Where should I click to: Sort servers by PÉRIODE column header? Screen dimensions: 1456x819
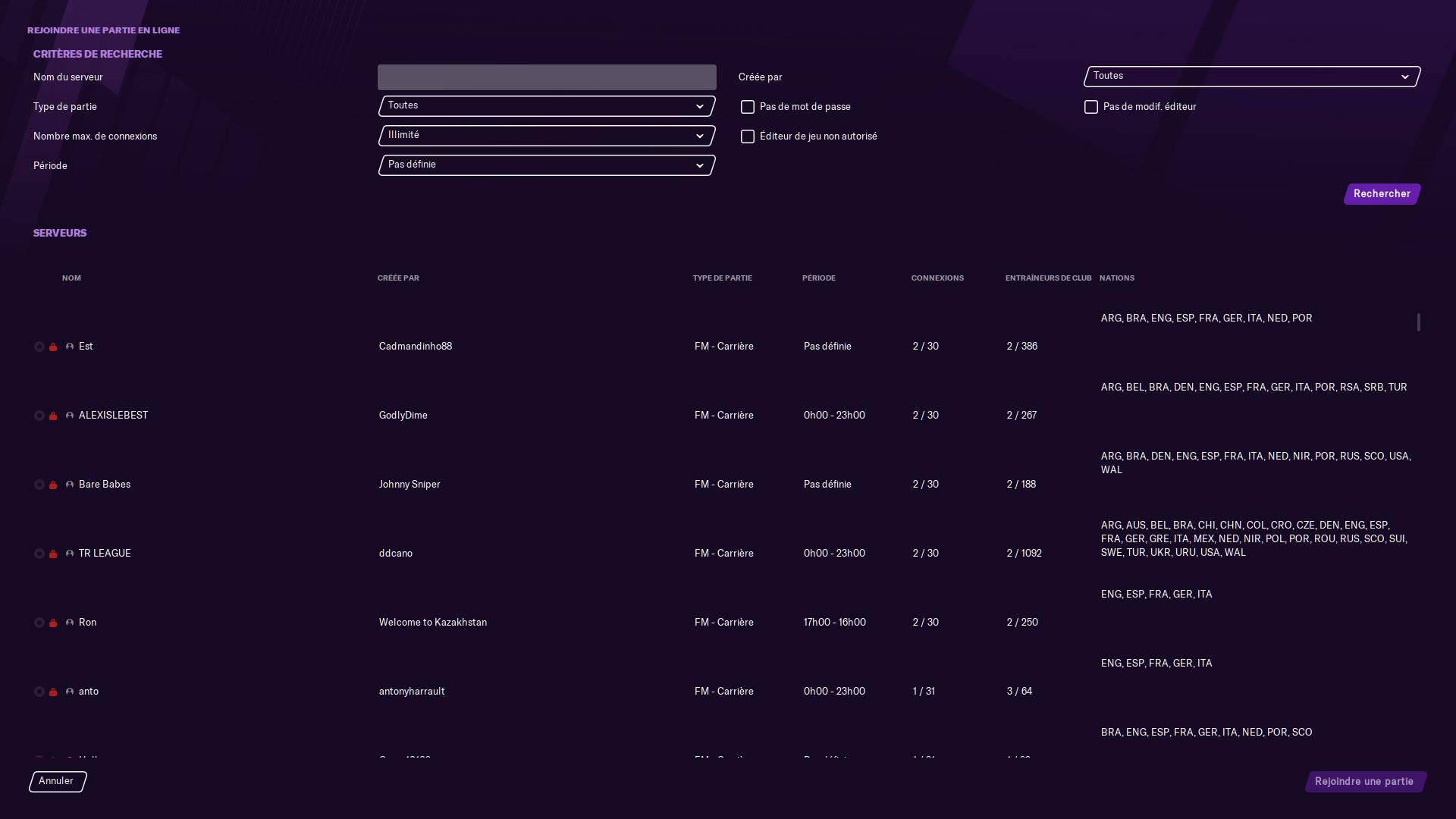tap(818, 278)
